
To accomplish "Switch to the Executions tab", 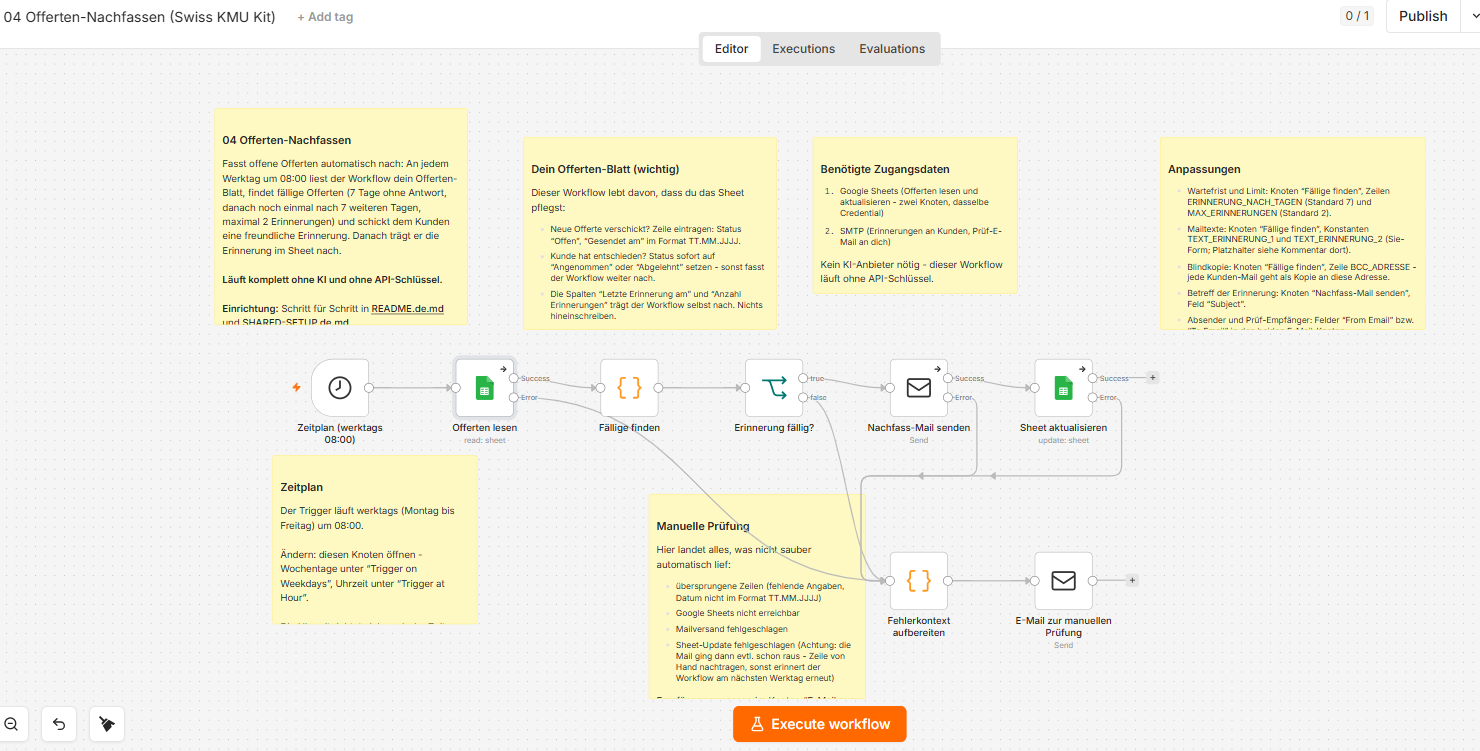I will (803, 49).
